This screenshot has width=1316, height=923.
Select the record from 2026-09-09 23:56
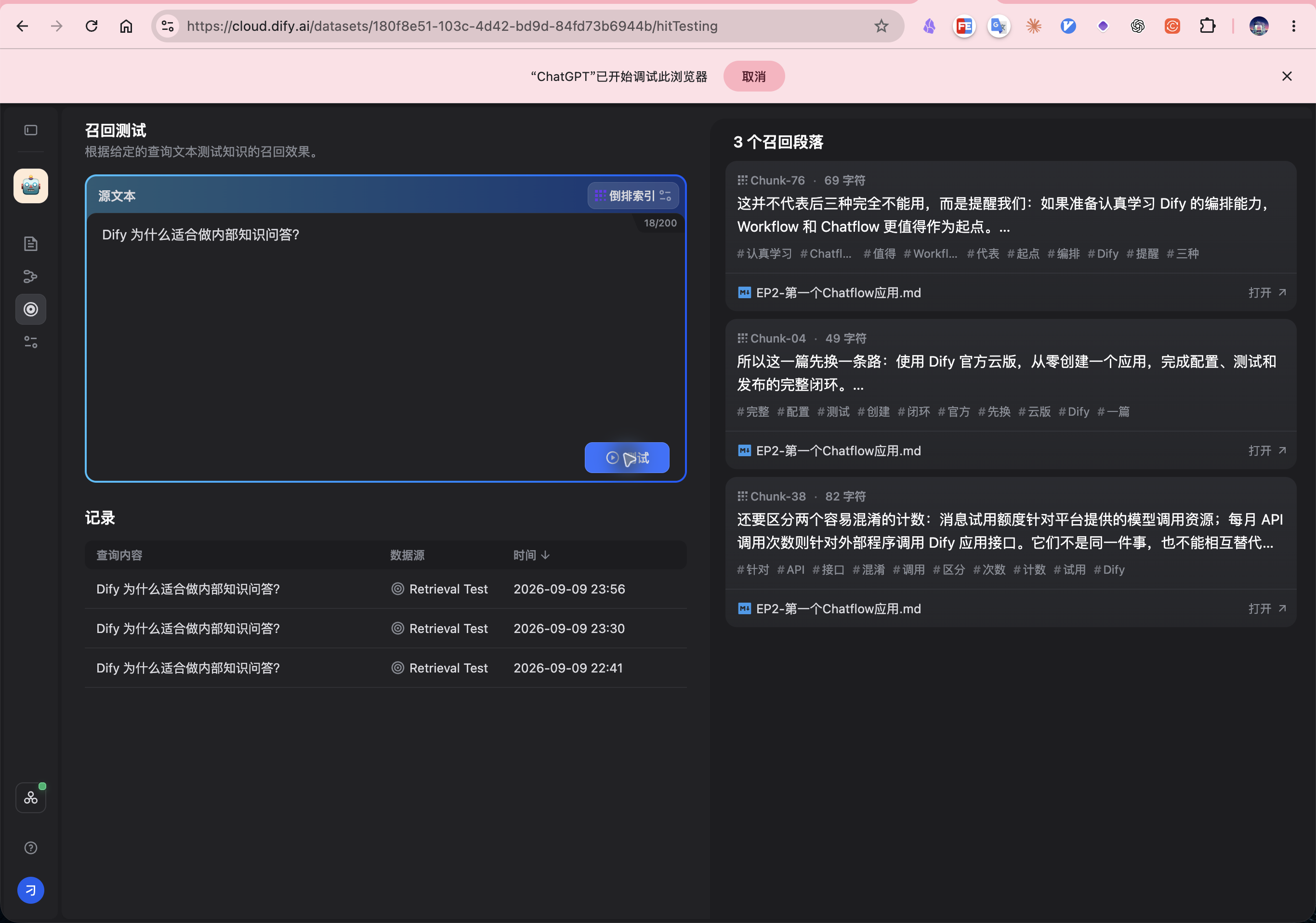point(386,589)
